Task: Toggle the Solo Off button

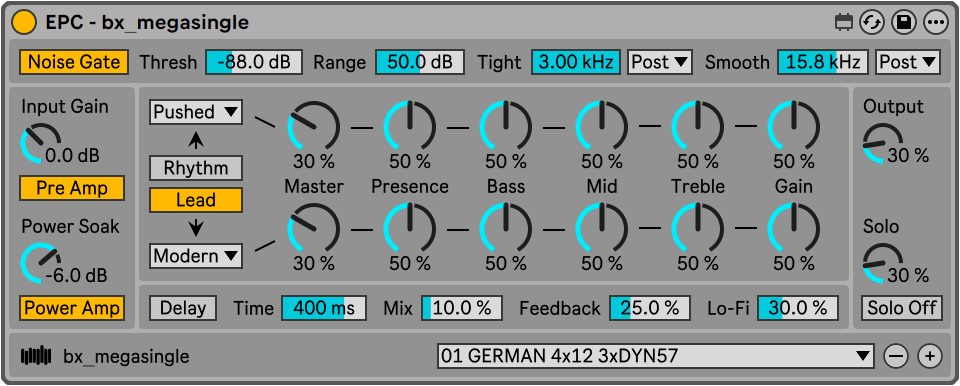Action: (x=902, y=308)
